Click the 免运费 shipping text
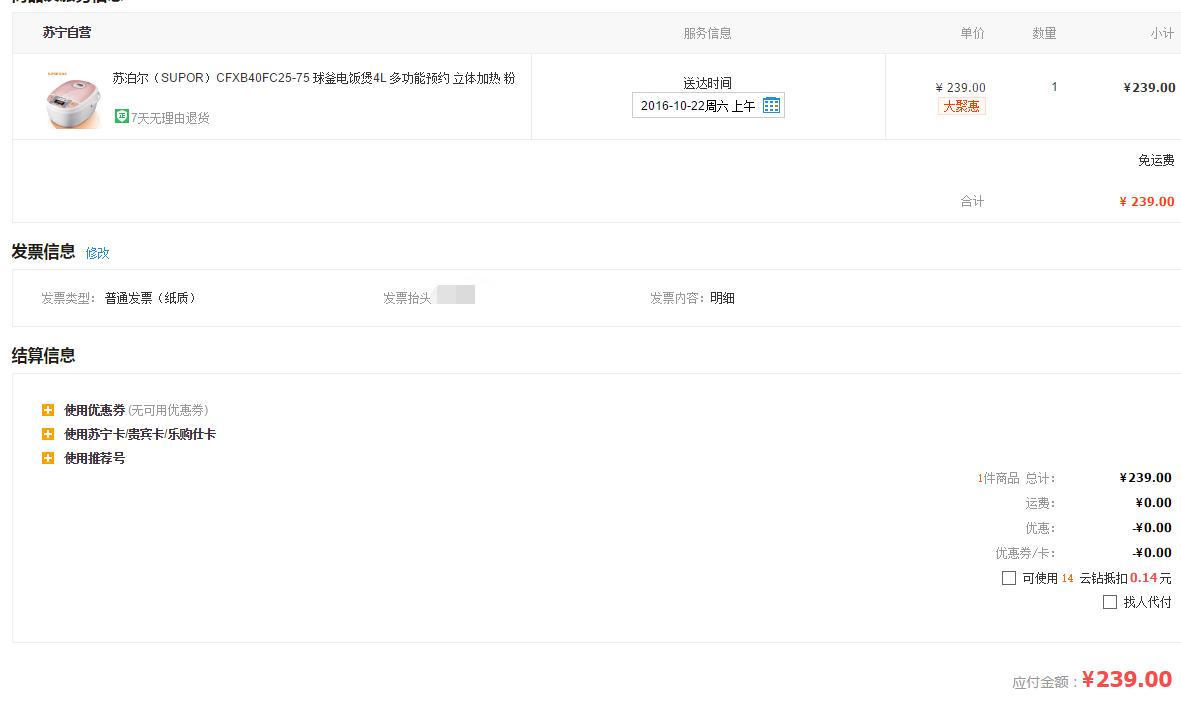Screen dimensions: 1181x701 [x=1156, y=160]
